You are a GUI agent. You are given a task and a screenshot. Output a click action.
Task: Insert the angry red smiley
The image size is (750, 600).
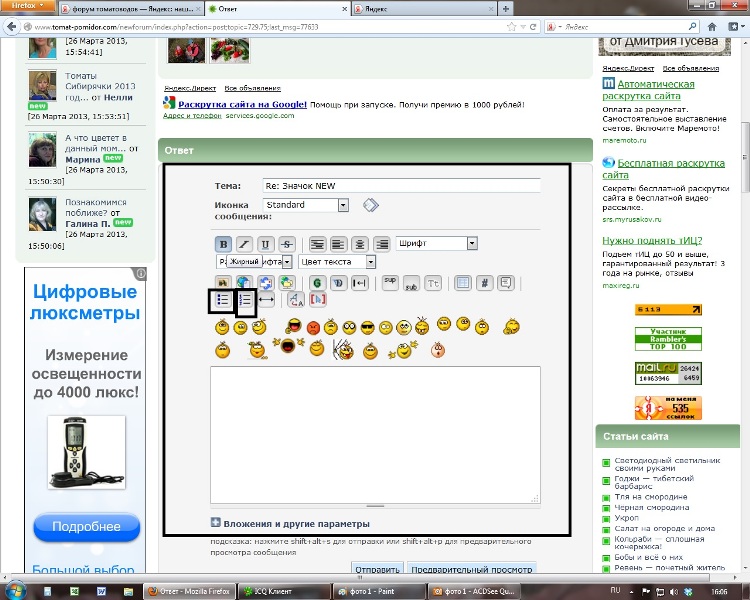tap(314, 326)
